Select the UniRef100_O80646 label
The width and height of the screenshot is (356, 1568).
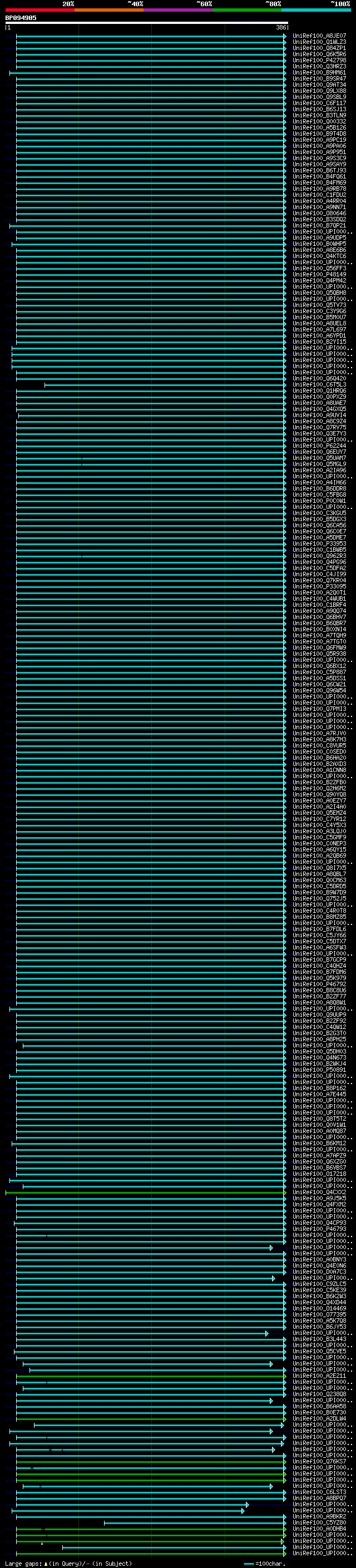pos(319,213)
